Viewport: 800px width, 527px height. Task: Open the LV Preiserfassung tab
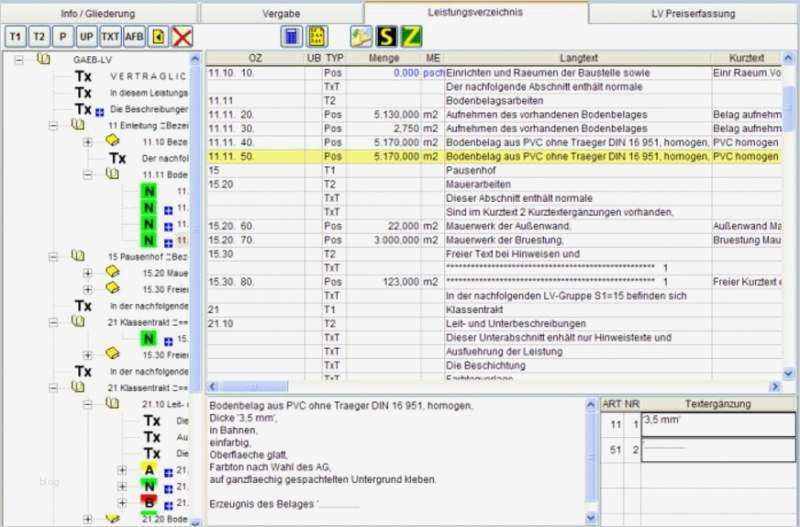(x=693, y=14)
